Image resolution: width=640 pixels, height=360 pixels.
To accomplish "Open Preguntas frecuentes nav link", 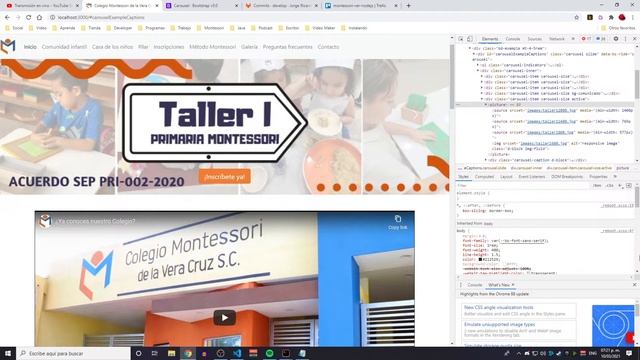I will click(x=287, y=47).
